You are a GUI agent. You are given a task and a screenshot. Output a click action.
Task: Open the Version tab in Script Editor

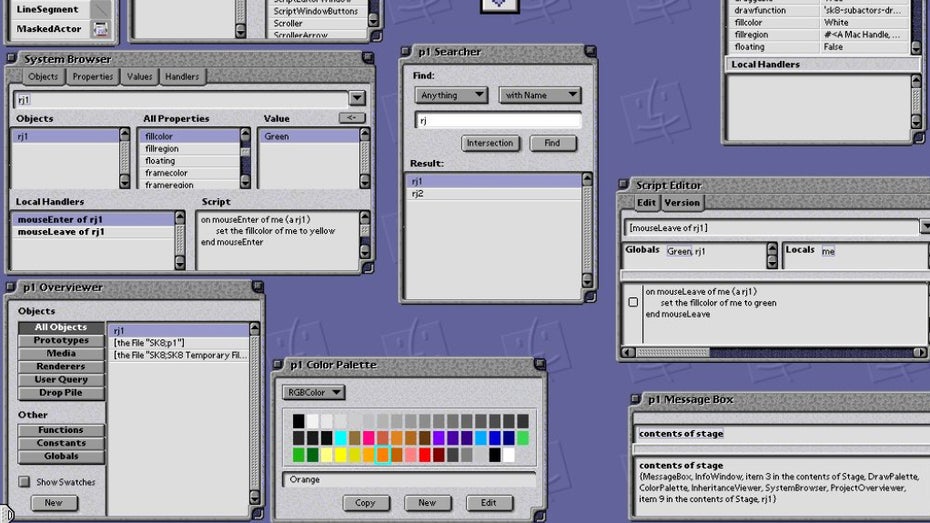pyautogui.click(x=682, y=203)
